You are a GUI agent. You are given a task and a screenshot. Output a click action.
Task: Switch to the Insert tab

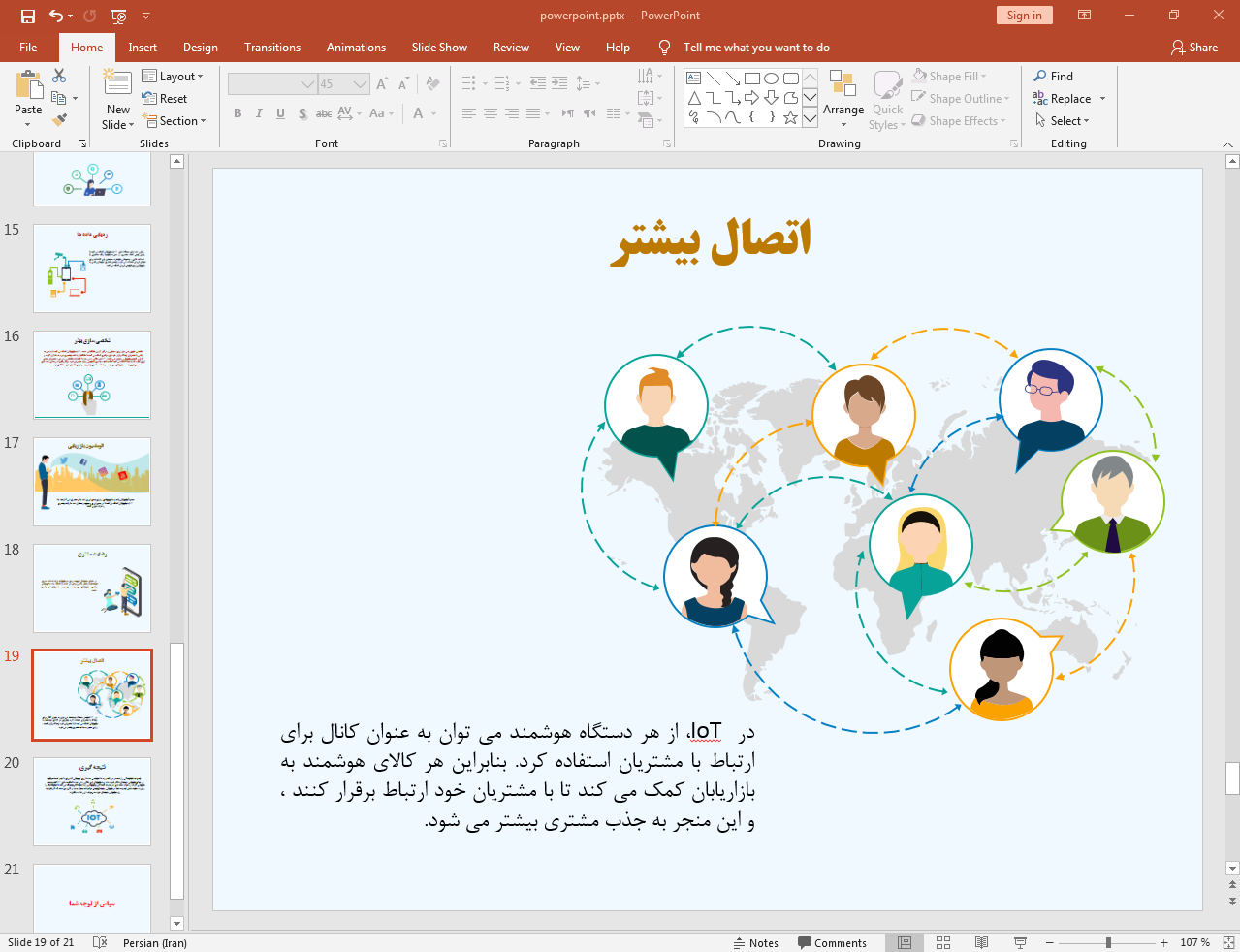pos(143,47)
